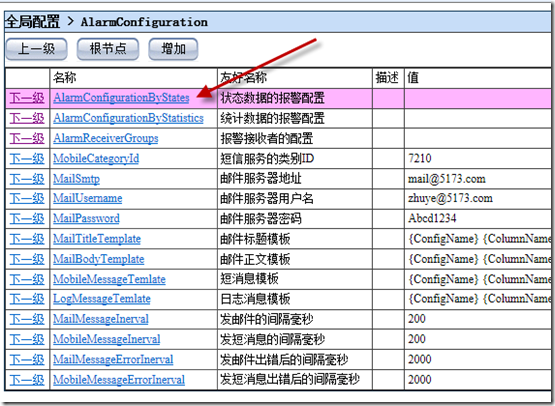Open the AlarmConfigurationByStates link
Image resolution: width=555 pixels, height=406 pixels.
pyautogui.click(x=121, y=98)
